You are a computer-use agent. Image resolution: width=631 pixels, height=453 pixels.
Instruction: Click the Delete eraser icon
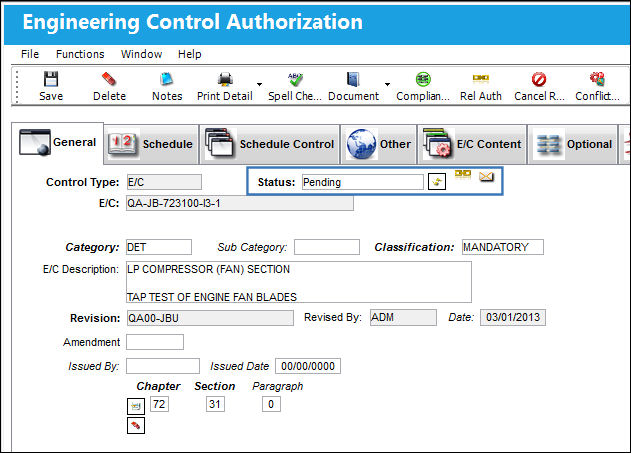[x=109, y=79]
